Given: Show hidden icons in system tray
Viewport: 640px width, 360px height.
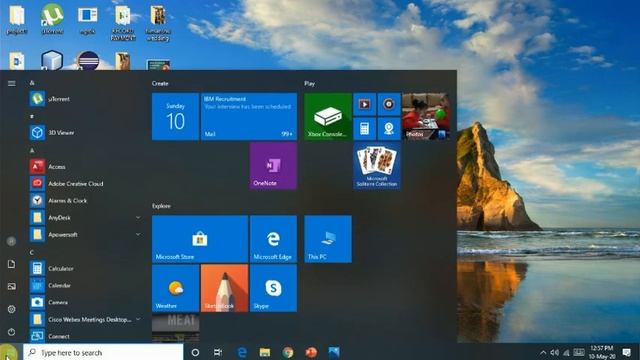Looking at the screenshot, I should [543, 352].
